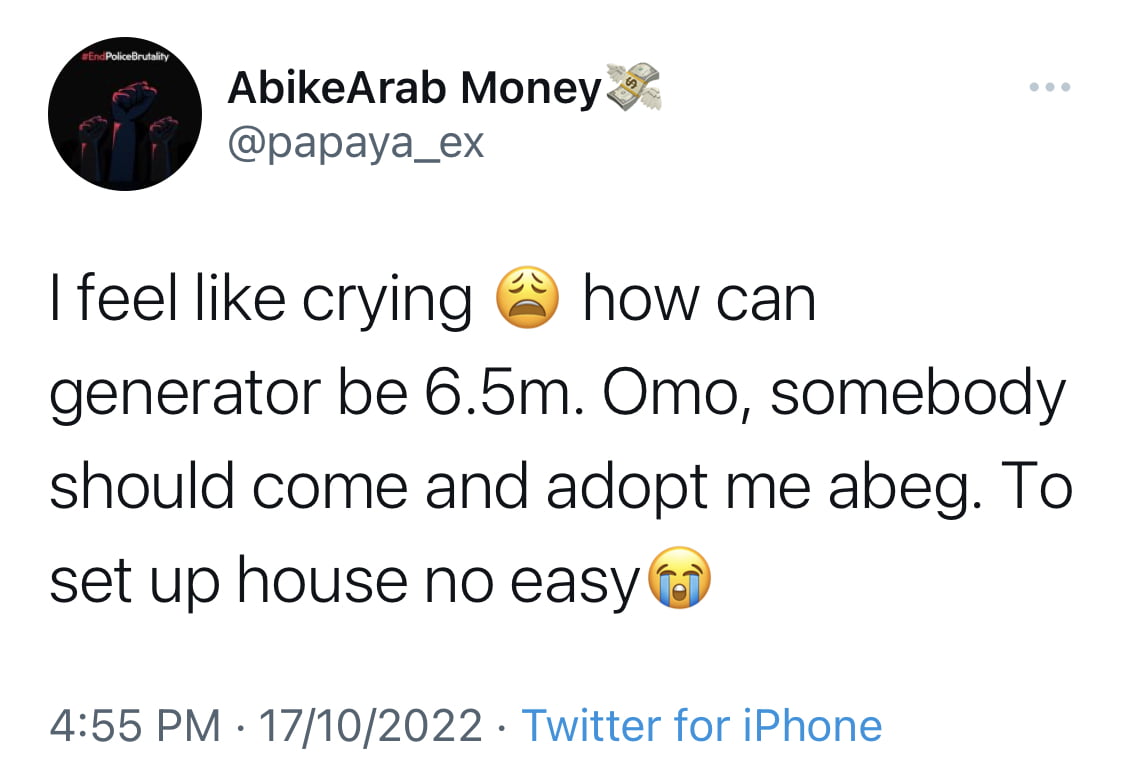Click the Twitter for iPhone link

coord(702,725)
